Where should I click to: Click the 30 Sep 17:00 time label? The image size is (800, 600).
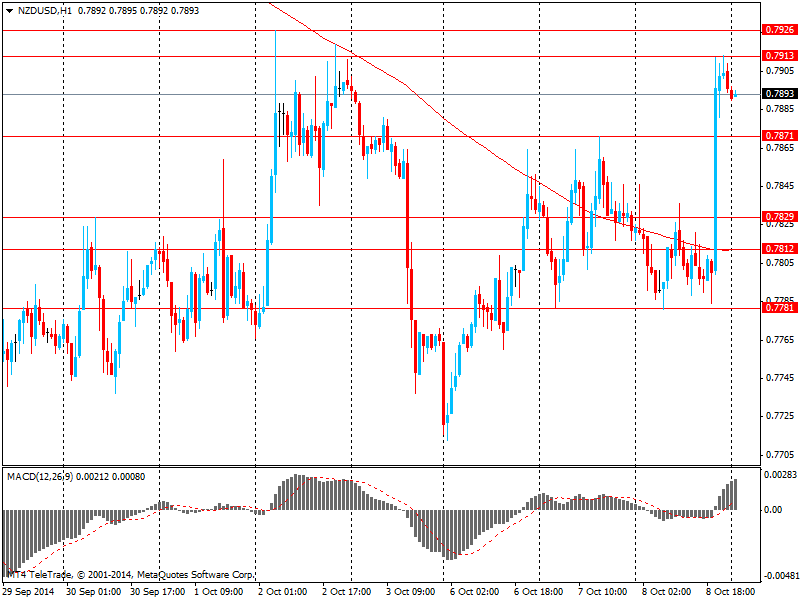(158, 592)
